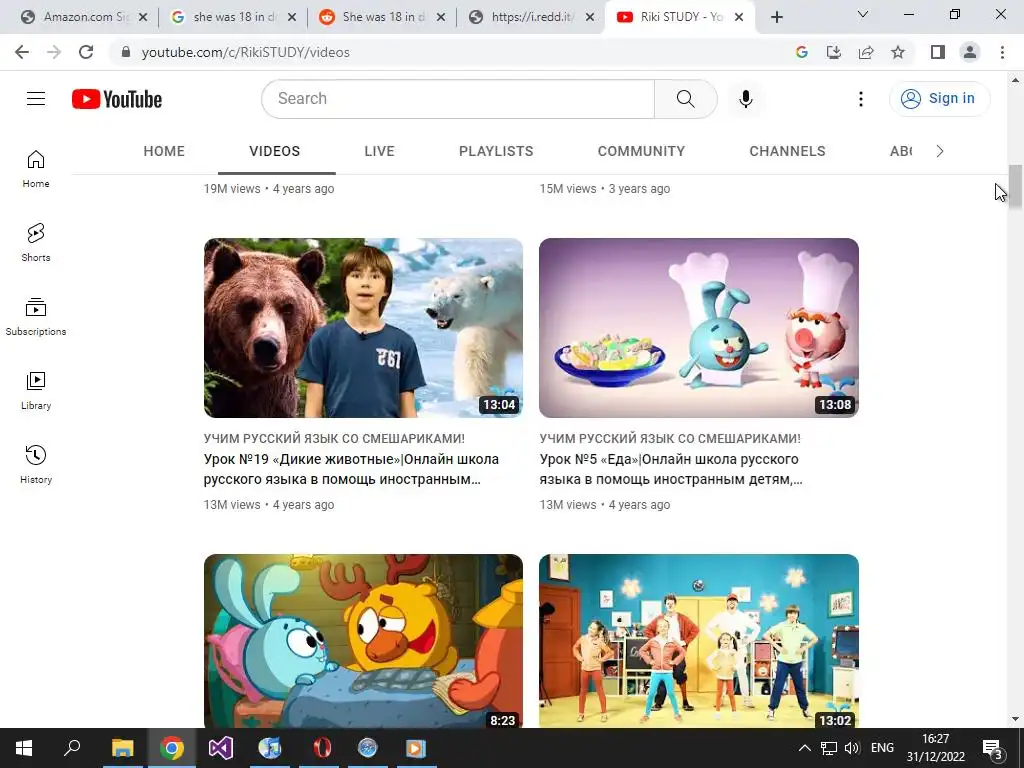Screen dimensions: 1024x768
Task: Start voice search with the microphone icon
Action: (746, 99)
